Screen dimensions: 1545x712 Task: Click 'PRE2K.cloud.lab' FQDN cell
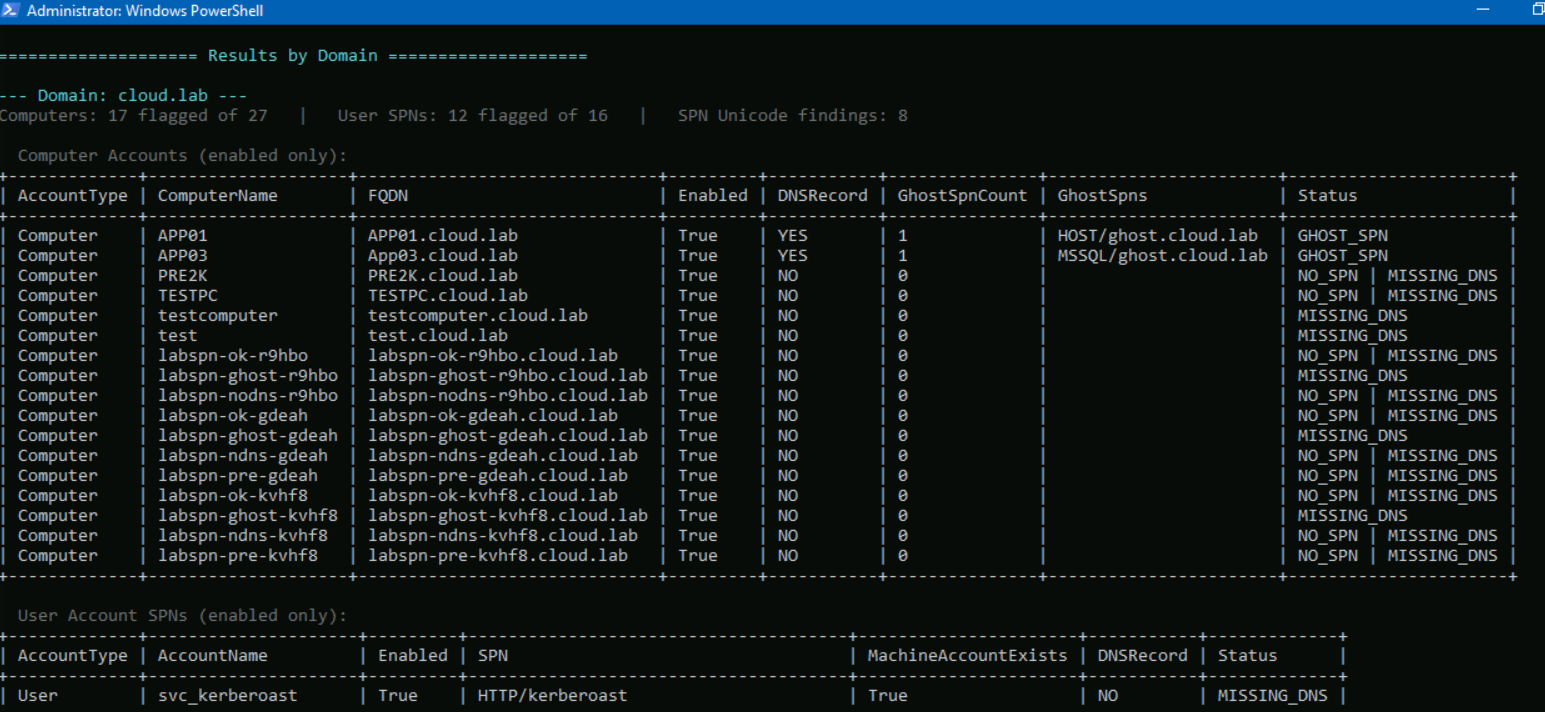pos(442,276)
